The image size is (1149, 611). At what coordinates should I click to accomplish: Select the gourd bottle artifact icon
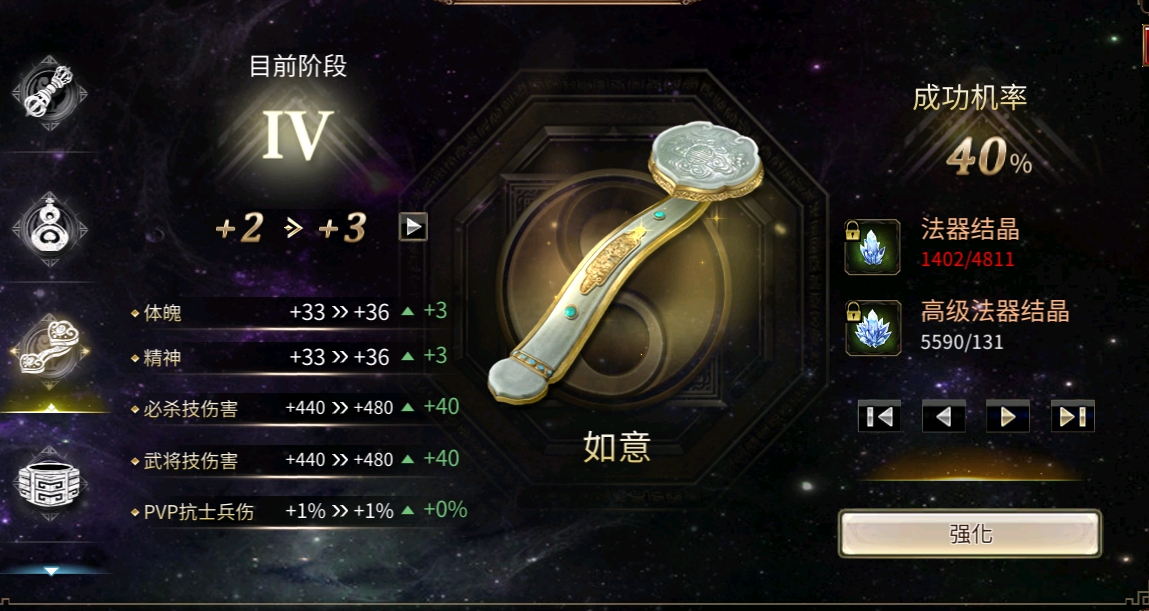pyautogui.click(x=49, y=229)
